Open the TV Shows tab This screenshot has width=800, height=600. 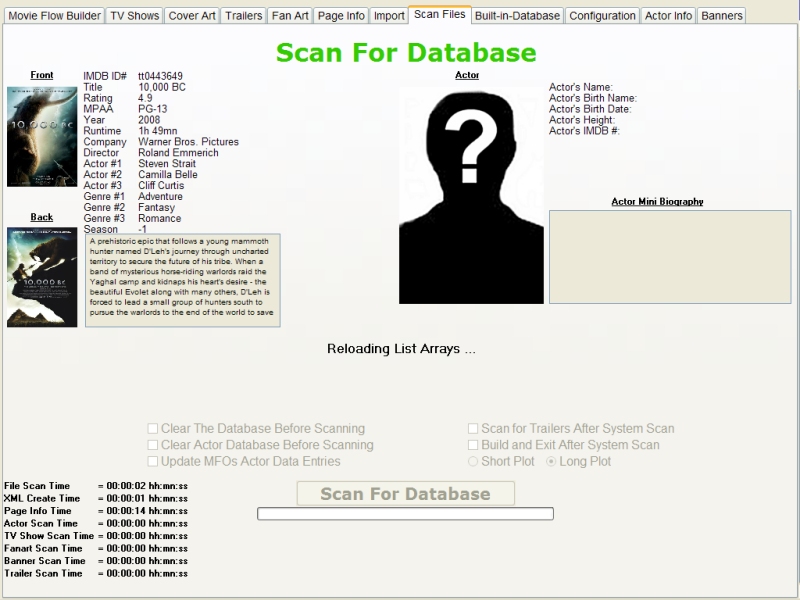(134, 16)
